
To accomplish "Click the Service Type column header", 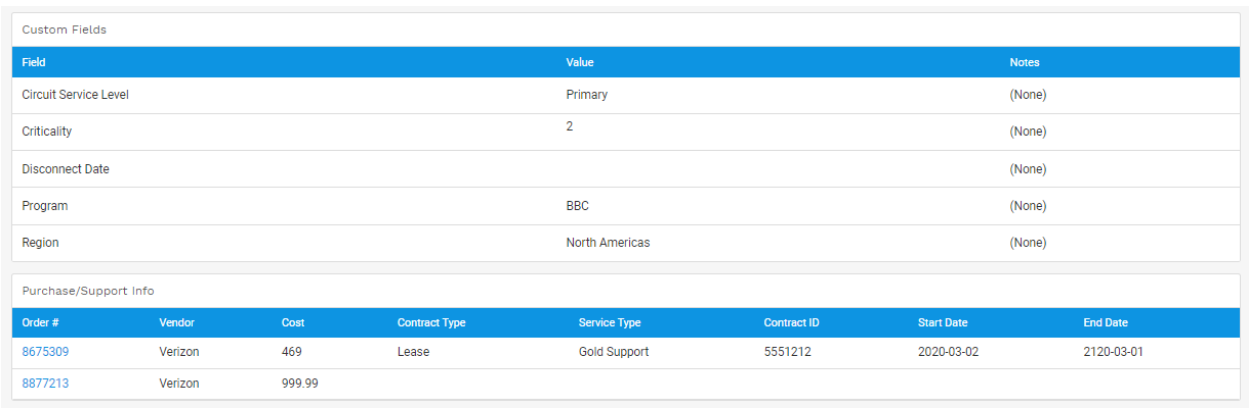I will pyautogui.click(x=610, y=323).
